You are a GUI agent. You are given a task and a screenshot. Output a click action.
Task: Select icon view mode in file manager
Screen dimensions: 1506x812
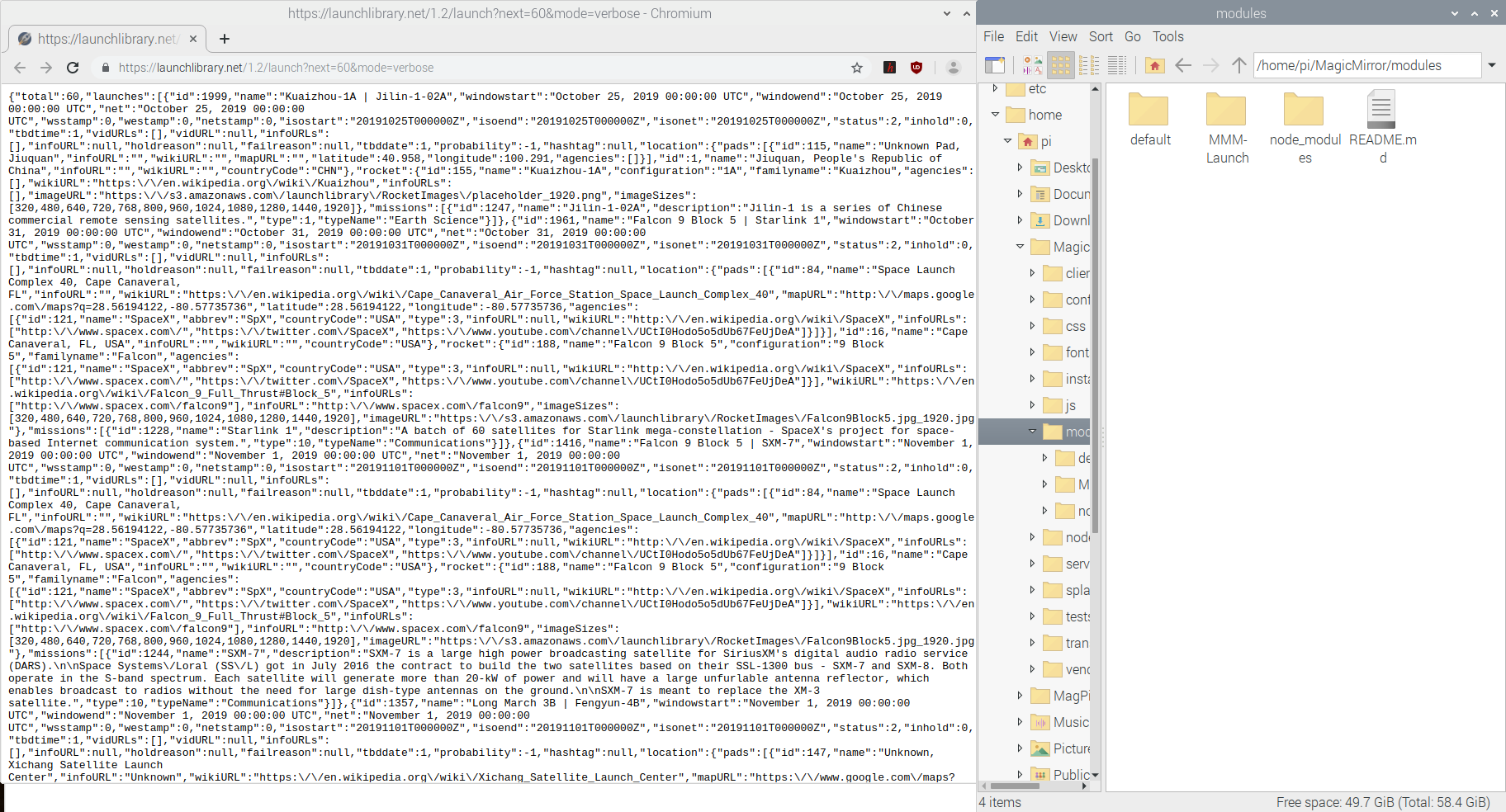coord(1061,65)
